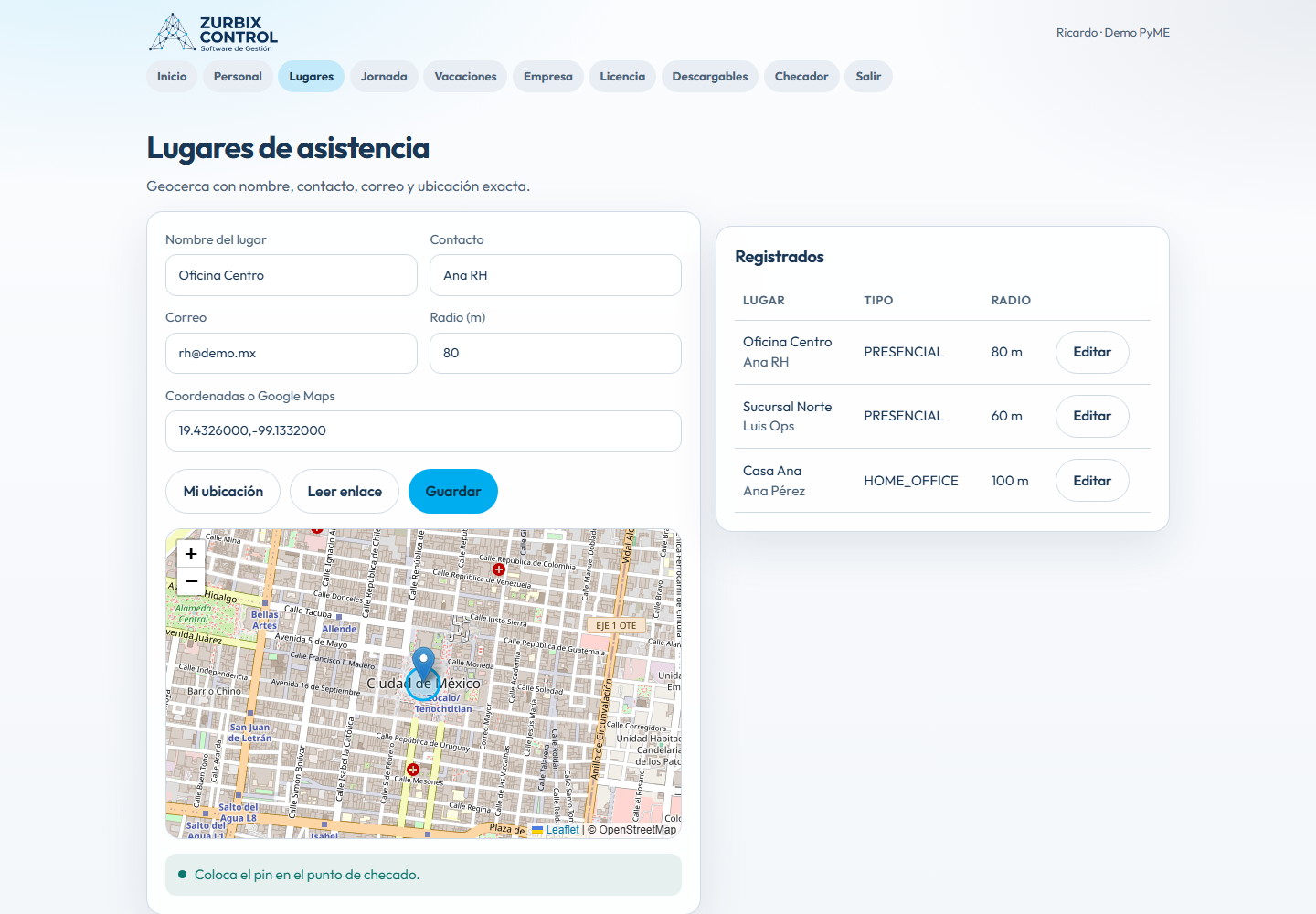
Task: Focus the Nombre del lugar field
Action: point(292,275)
